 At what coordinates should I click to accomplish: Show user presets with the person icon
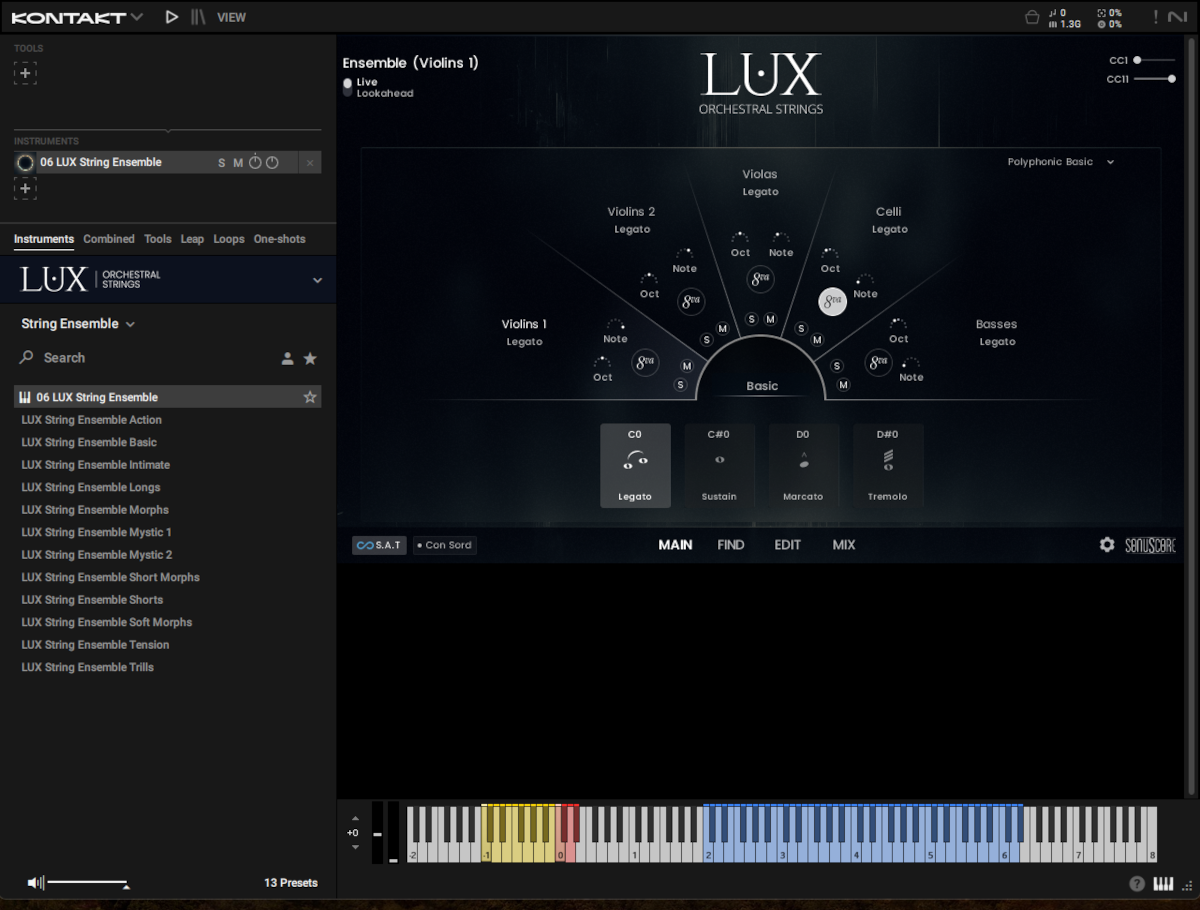point(287,358)
